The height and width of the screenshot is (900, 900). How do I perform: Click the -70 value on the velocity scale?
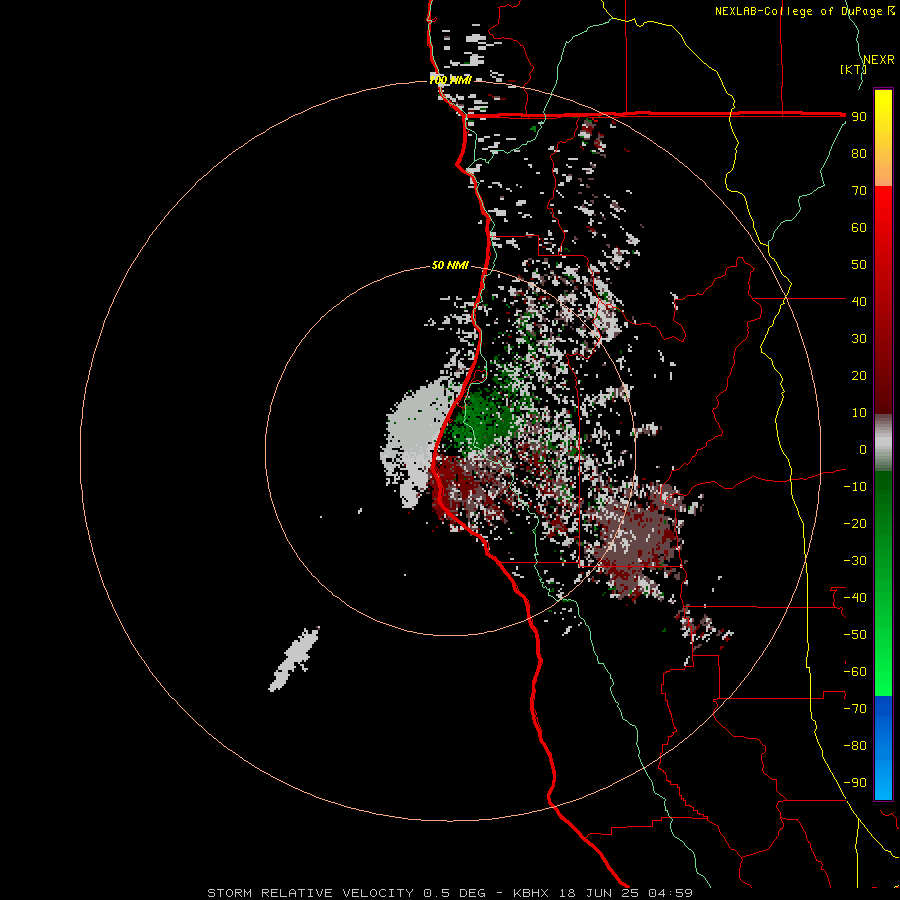(855, 709)
